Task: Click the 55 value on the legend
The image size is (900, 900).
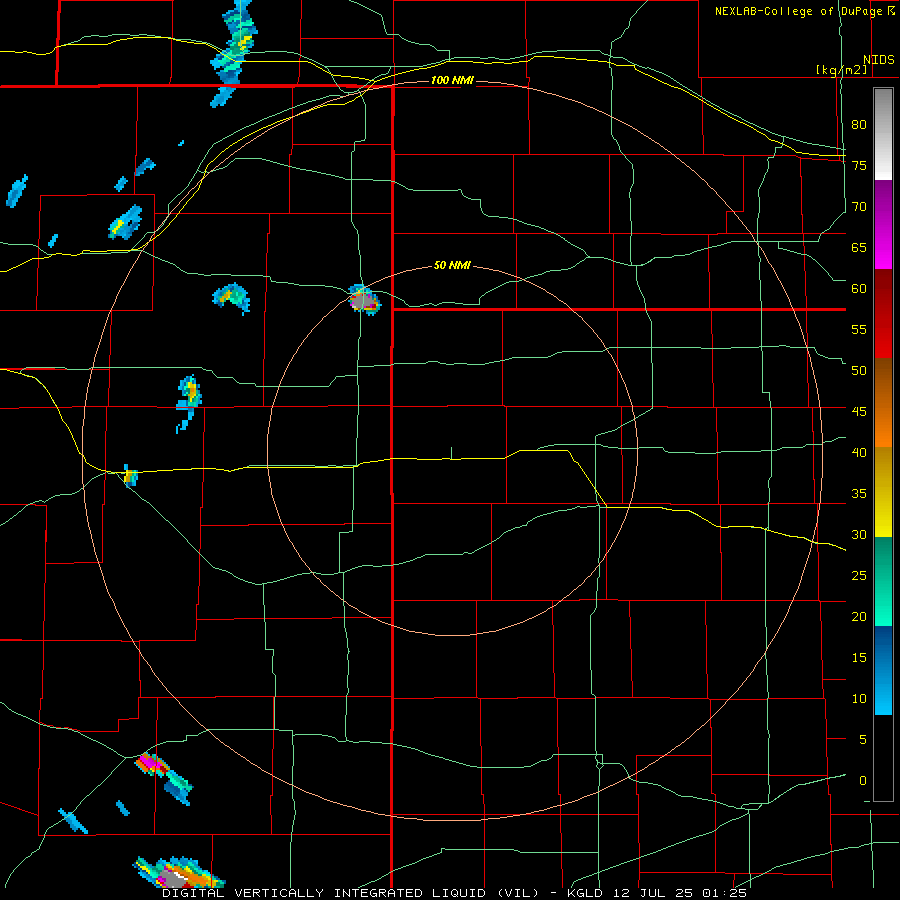Action: [859, 329]
